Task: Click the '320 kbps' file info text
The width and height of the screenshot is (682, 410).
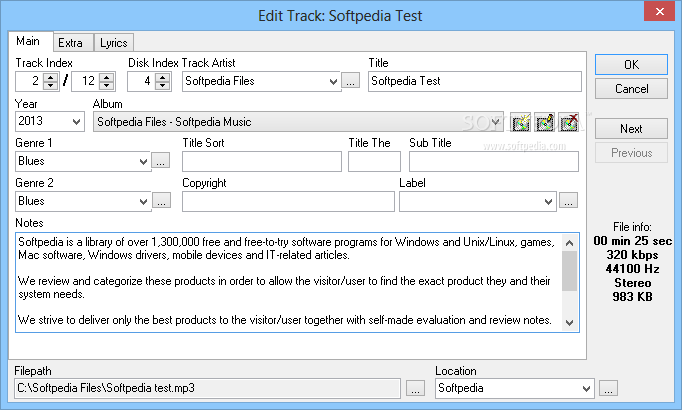Action: pos(632,255)
